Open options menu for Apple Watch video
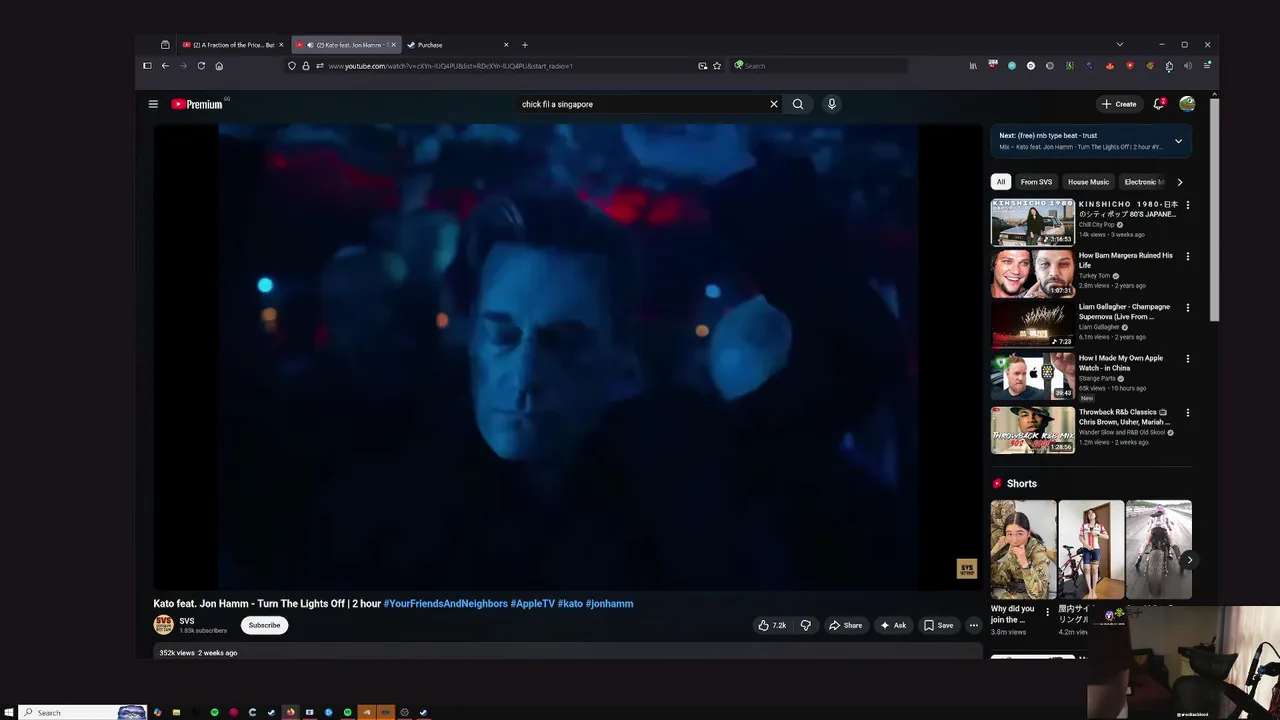The image size is (1280, 720). pyautogui.click(x=1188, y=359)
